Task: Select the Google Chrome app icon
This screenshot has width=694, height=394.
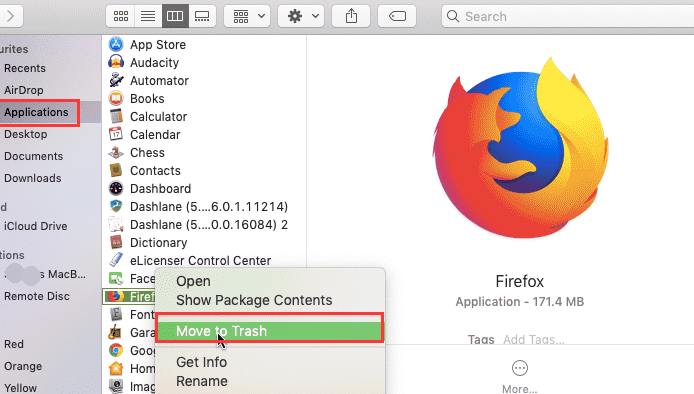Action: pos(116,350)
